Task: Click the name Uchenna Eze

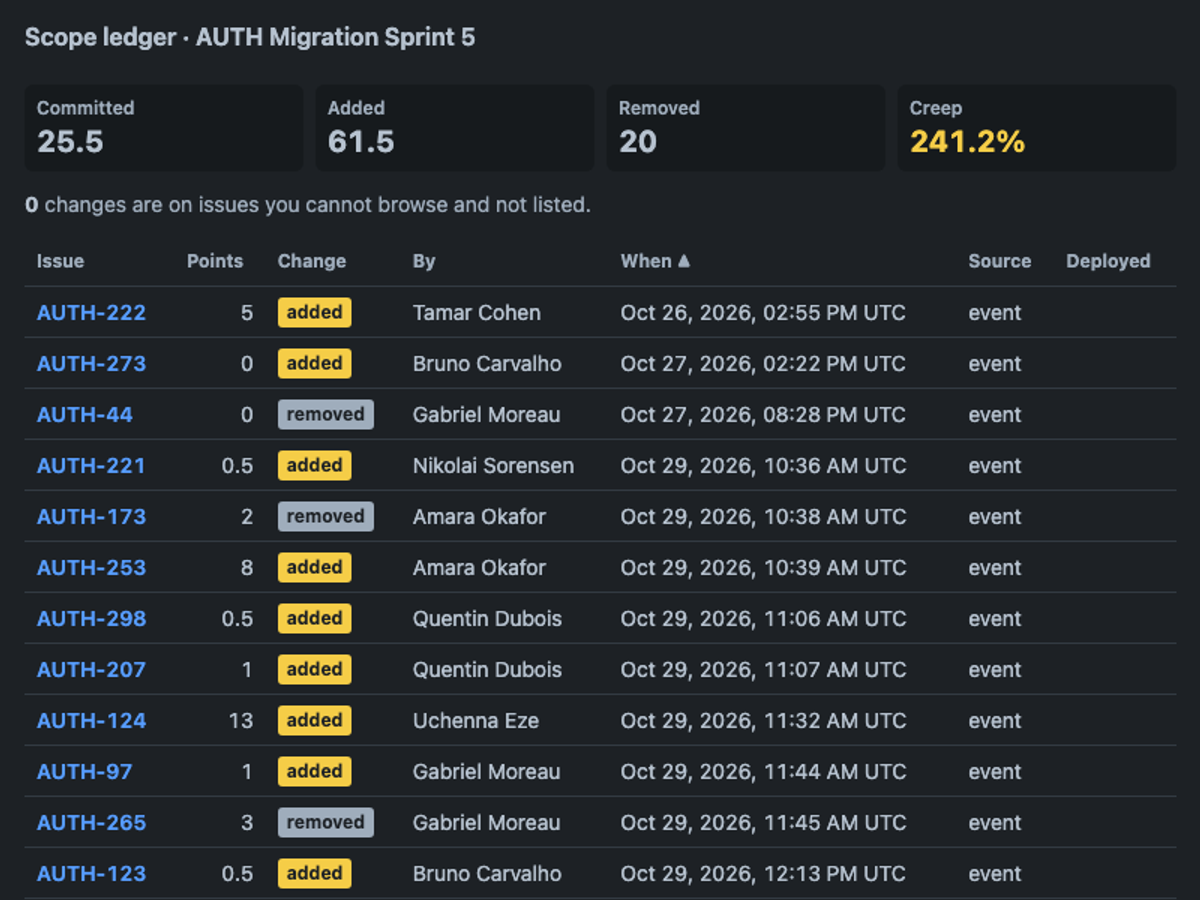Action: pyautogui.click(x=476, y=721)
